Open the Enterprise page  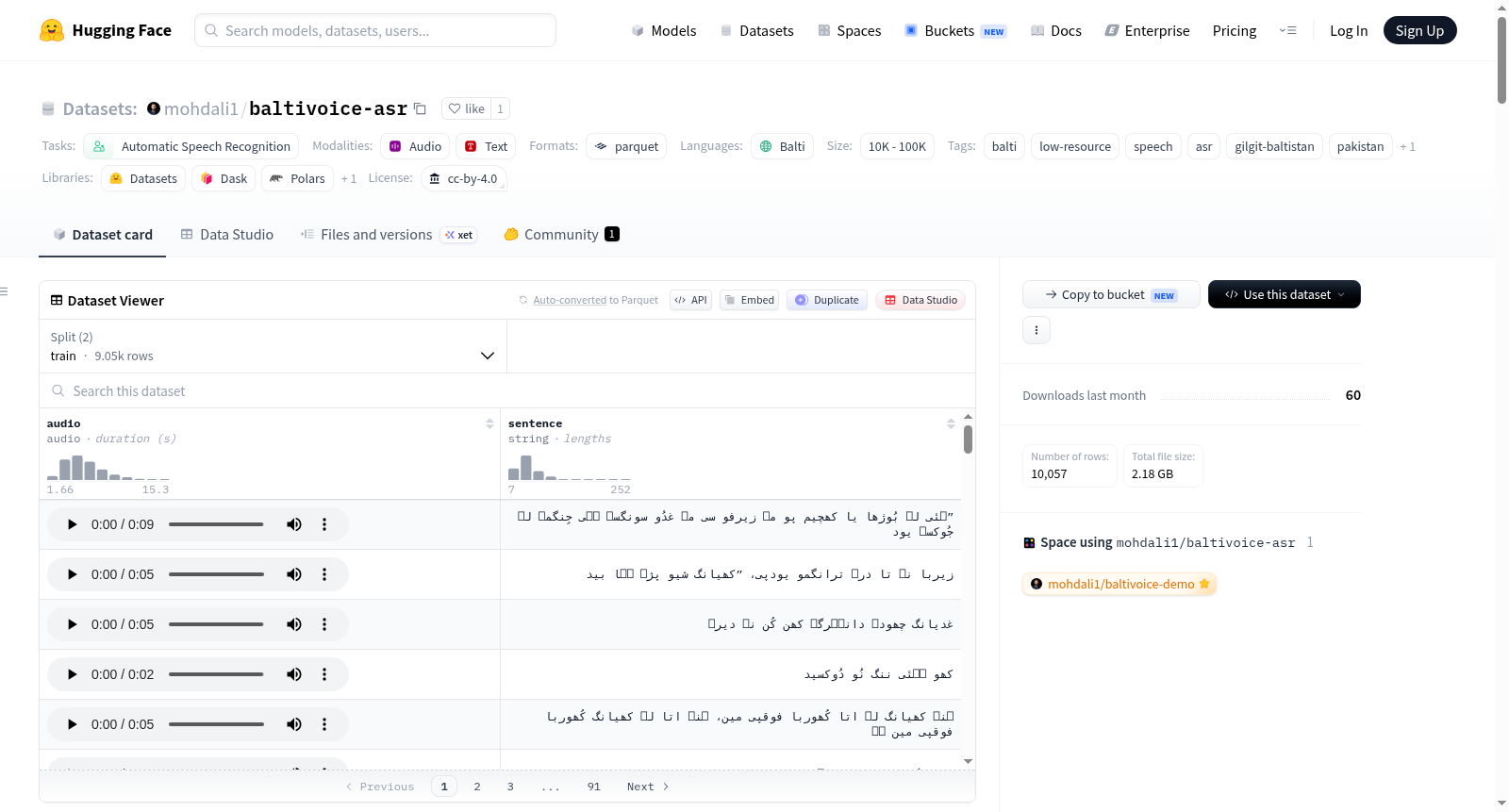(1147, 30)
